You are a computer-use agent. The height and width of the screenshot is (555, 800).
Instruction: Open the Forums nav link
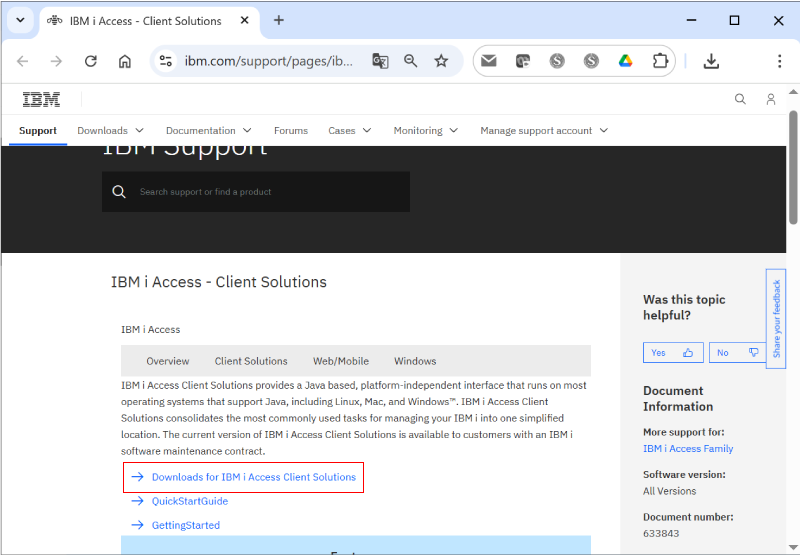[291, 131]
